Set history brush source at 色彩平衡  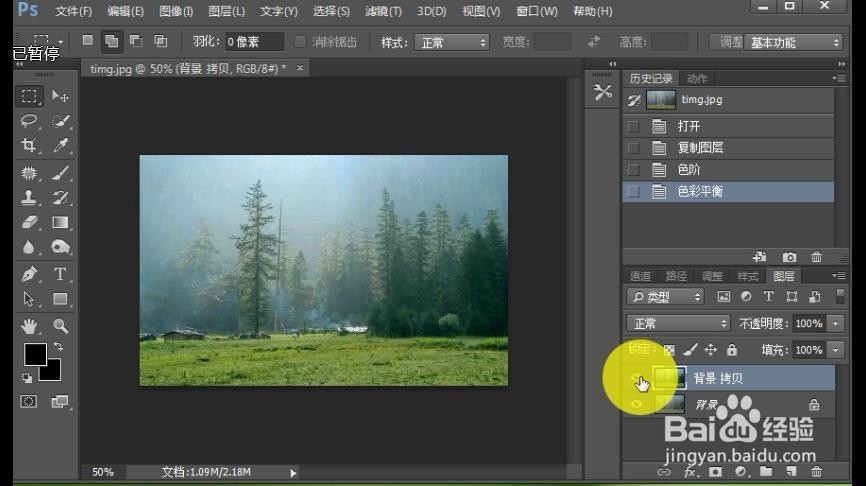pyautogui.click(x=633, y=192)
